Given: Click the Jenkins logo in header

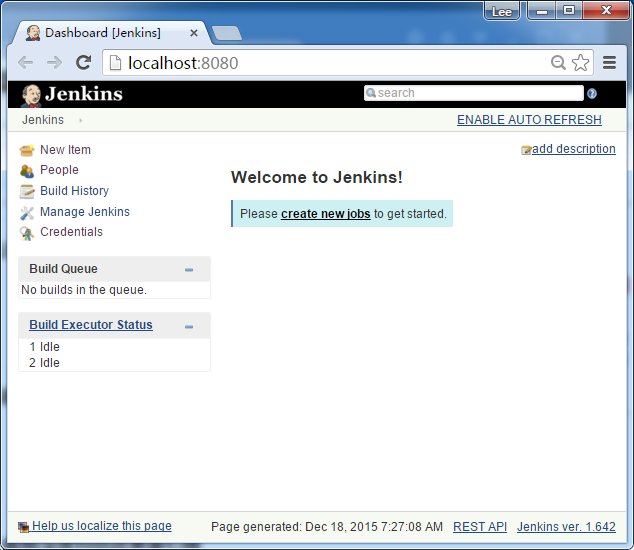Looking at the screenshot, I should 72,95.
